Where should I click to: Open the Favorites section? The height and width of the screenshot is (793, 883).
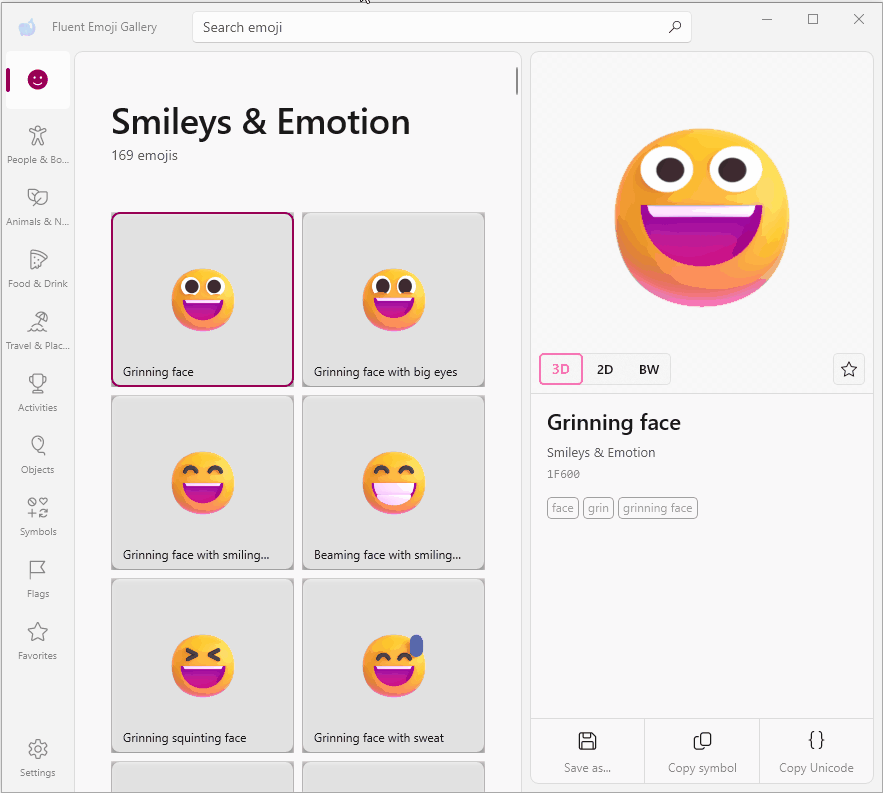pos(38,639)
